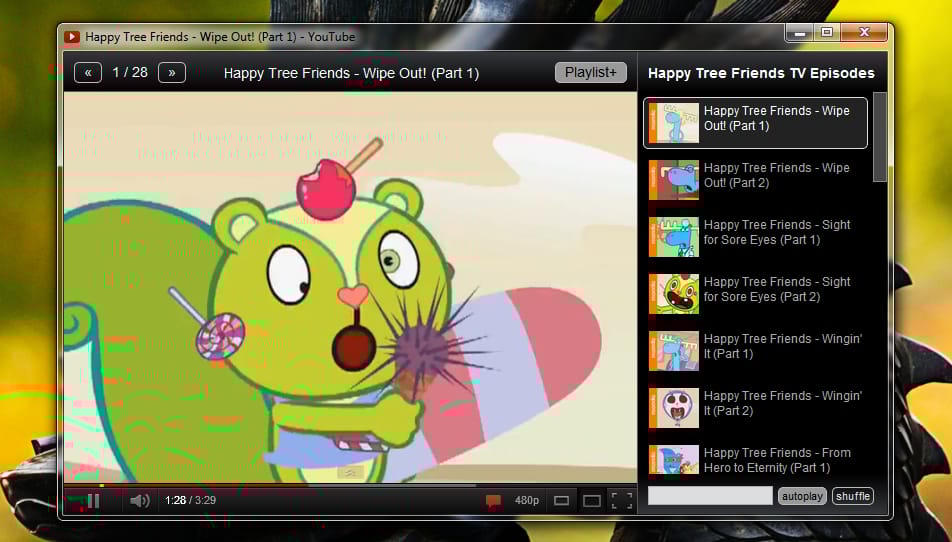This screenshot has height=542, width=952.
Task: Click the video frame to pause
Action: tap(350, 287)
